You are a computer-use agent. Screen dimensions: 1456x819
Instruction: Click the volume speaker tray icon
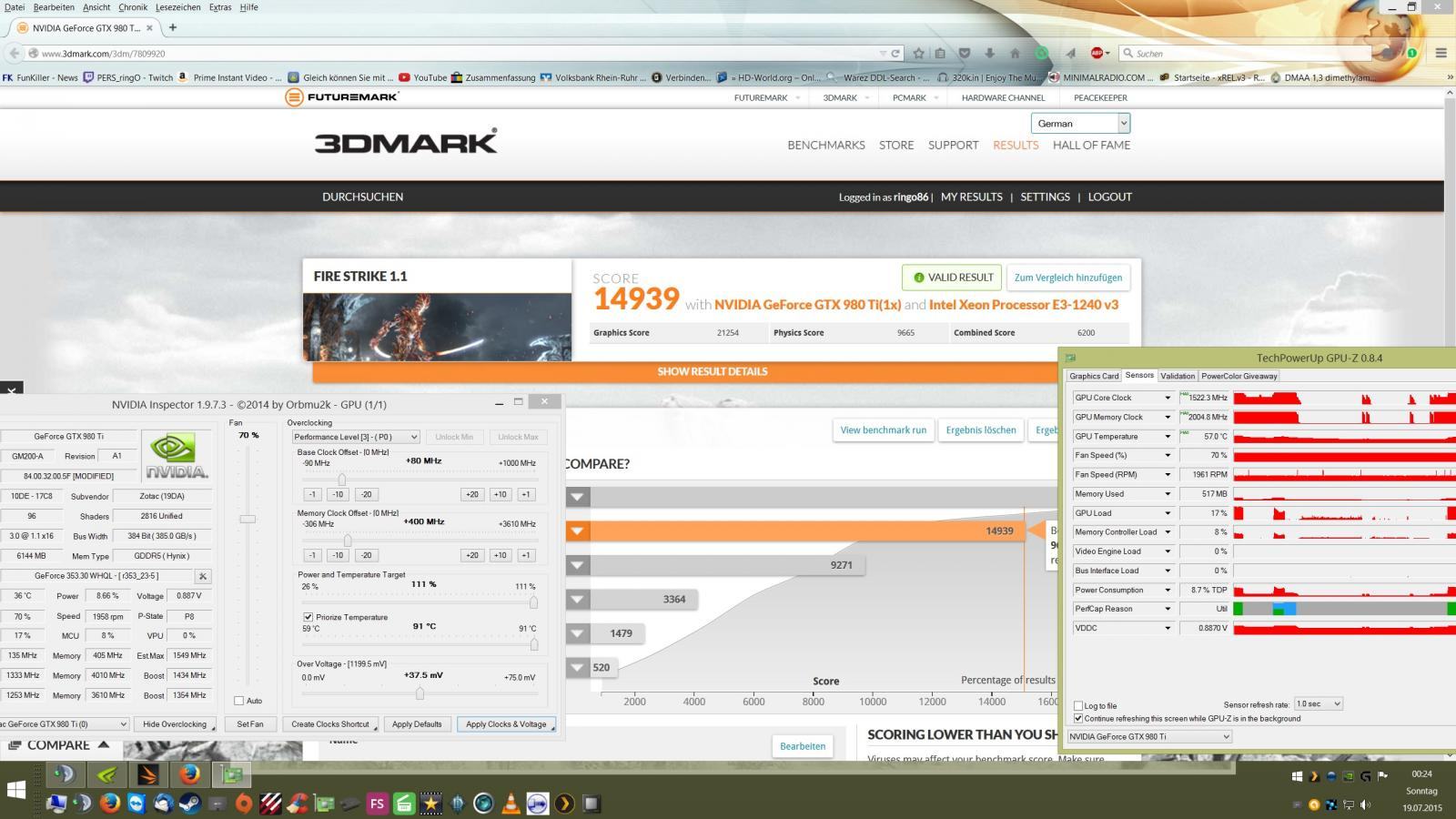1366,804
